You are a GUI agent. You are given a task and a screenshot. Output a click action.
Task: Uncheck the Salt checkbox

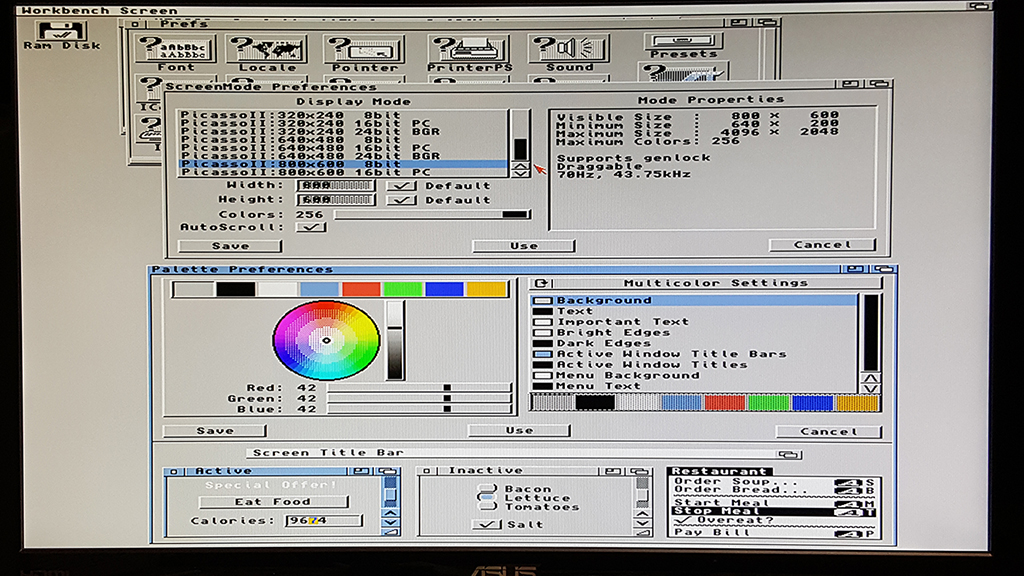coord(487,524)
